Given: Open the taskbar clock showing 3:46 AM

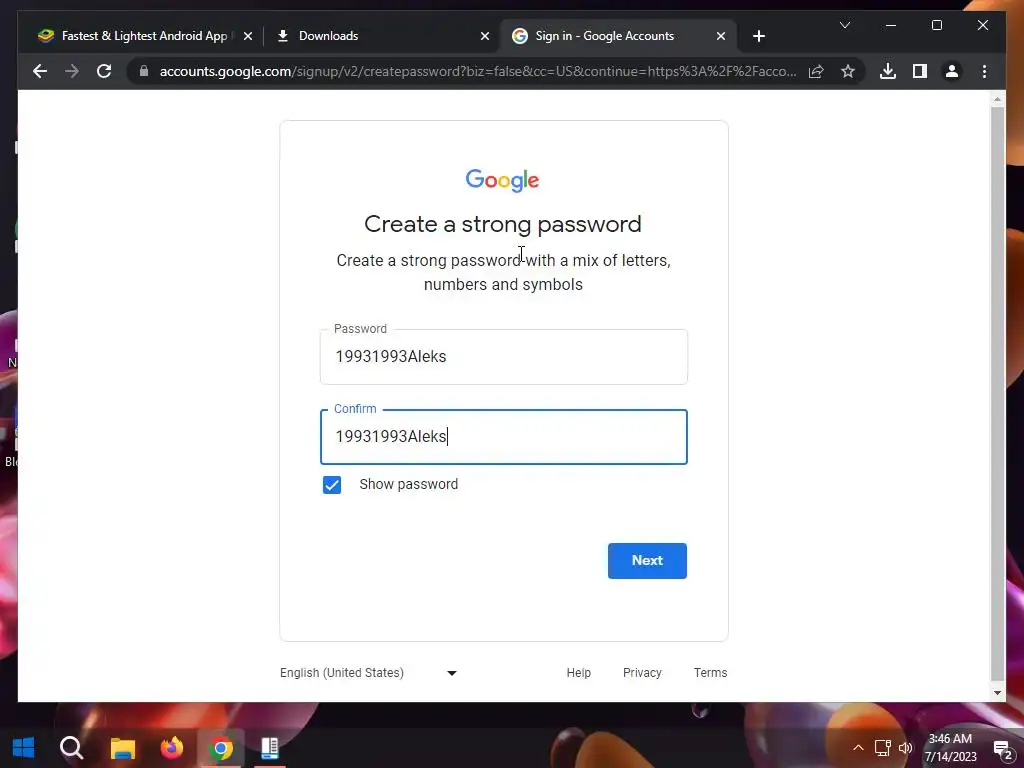Looking at the screenshot, I should coord(950,748).
